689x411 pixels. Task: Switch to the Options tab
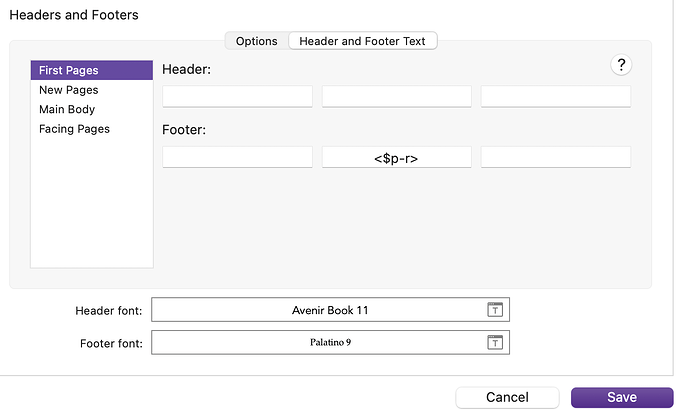coord(257,41)
